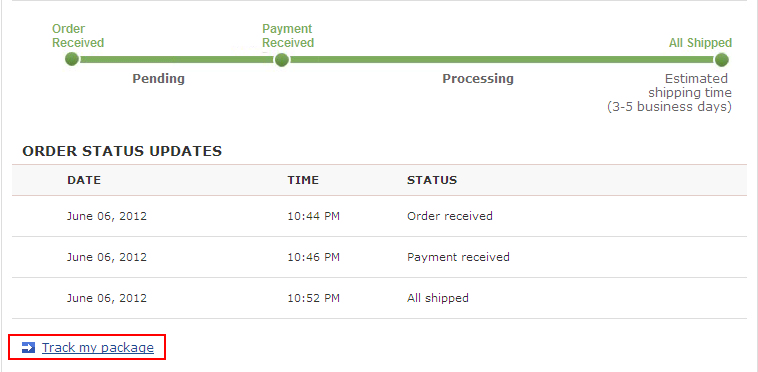The width and height of the screenshot is (758, 372).
Task: Select the Payment received status row
Action: pos(379,257)
